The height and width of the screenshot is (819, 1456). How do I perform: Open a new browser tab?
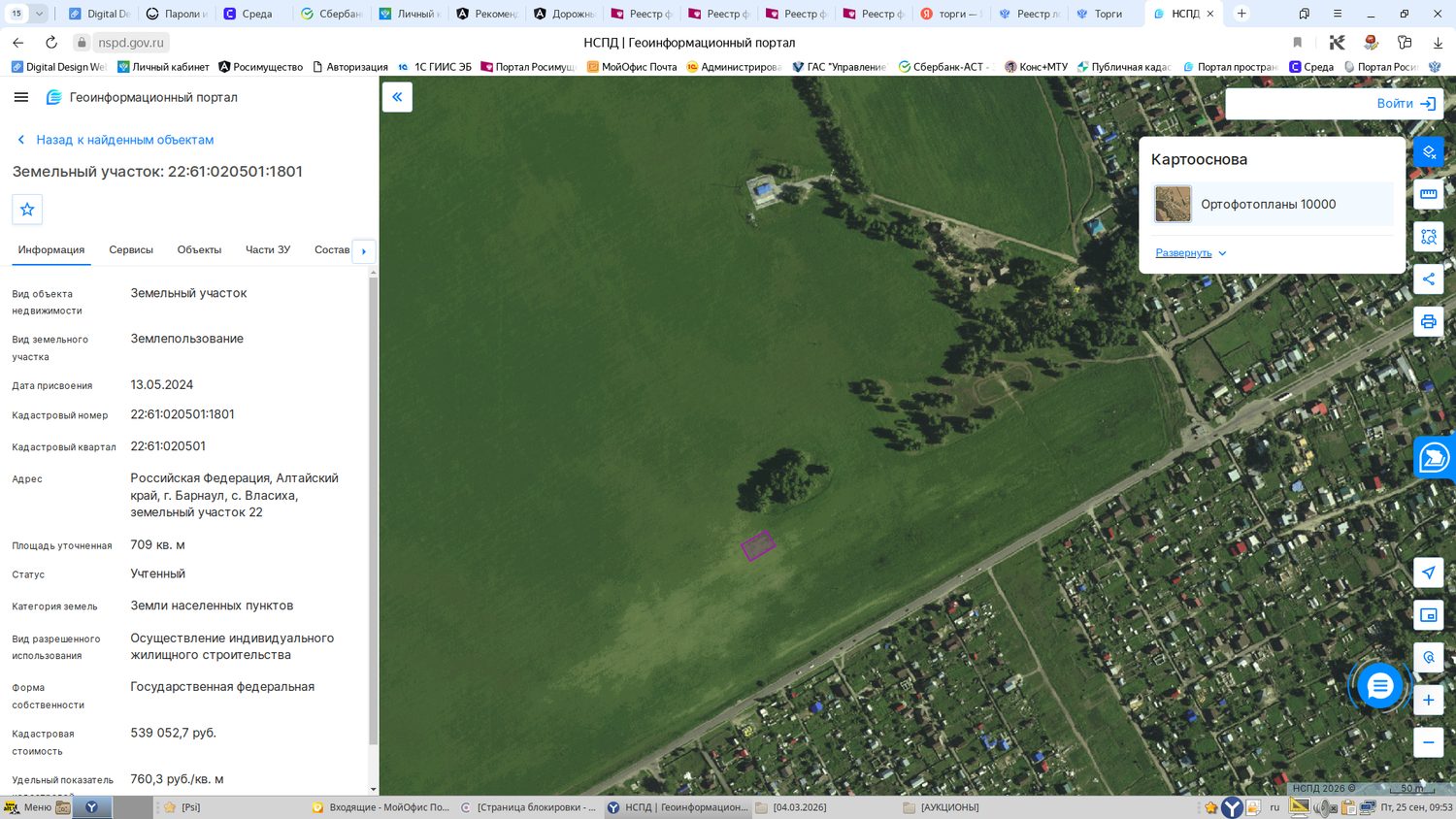click(1241, 14)
